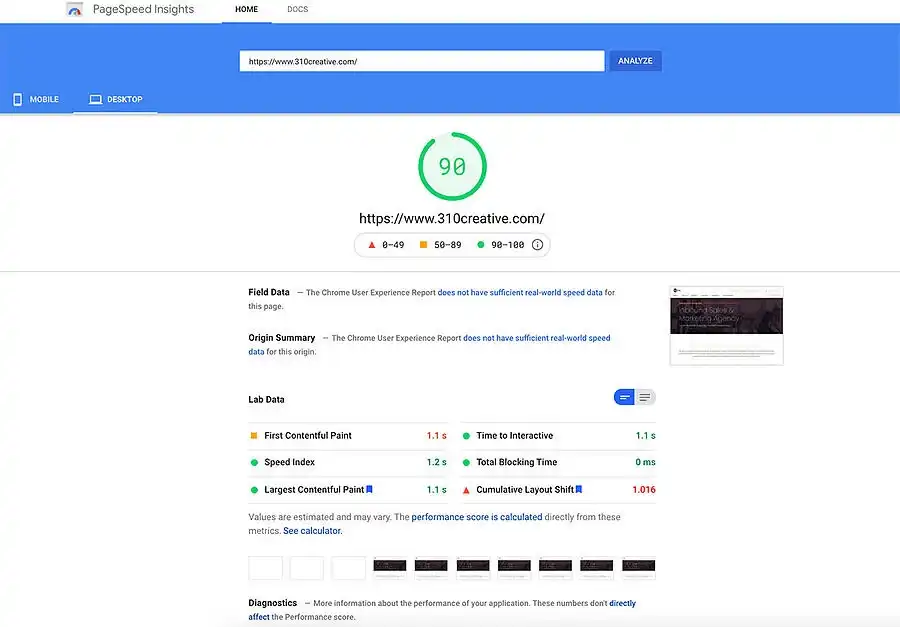900x627 pixels.
Task: Click the desktop laptop icon
Action: (x=95, y=99)
